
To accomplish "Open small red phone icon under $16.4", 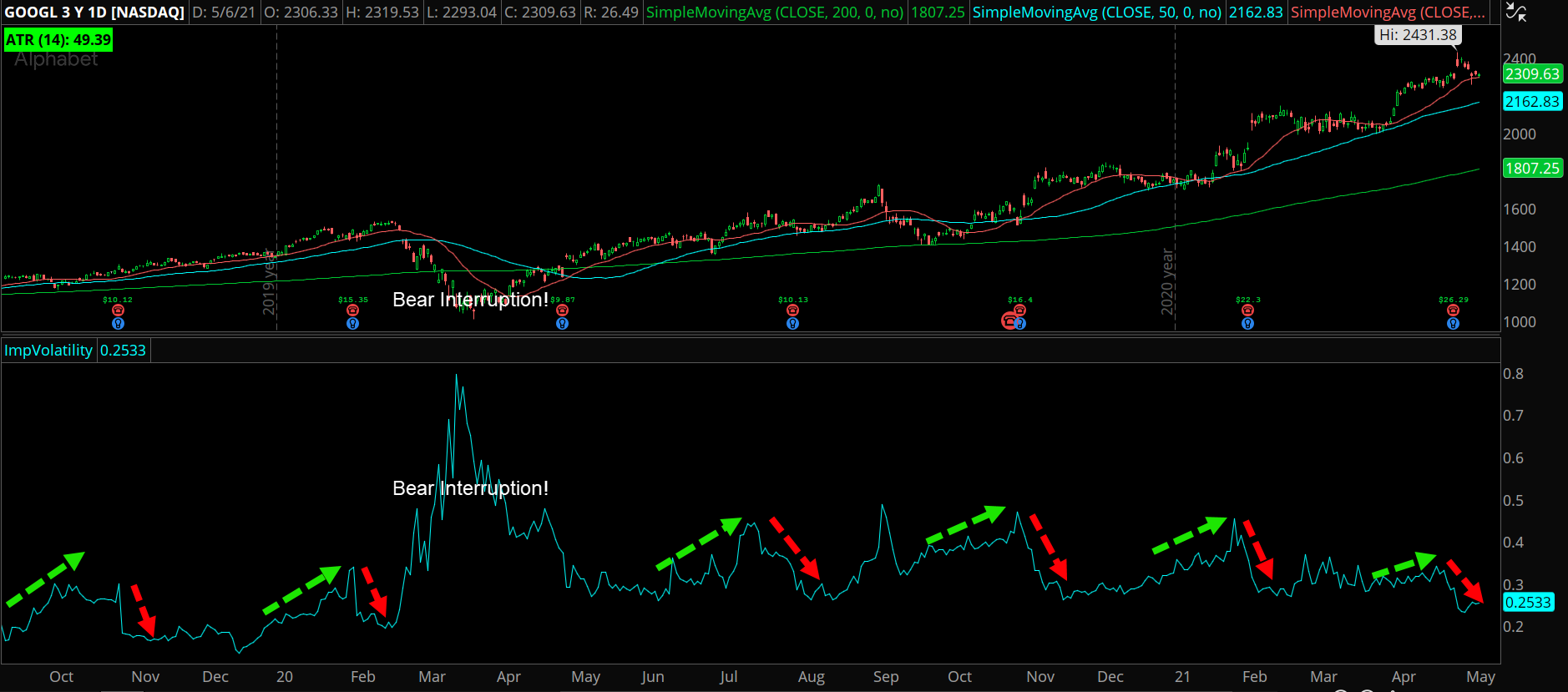I will point(1019,311).
